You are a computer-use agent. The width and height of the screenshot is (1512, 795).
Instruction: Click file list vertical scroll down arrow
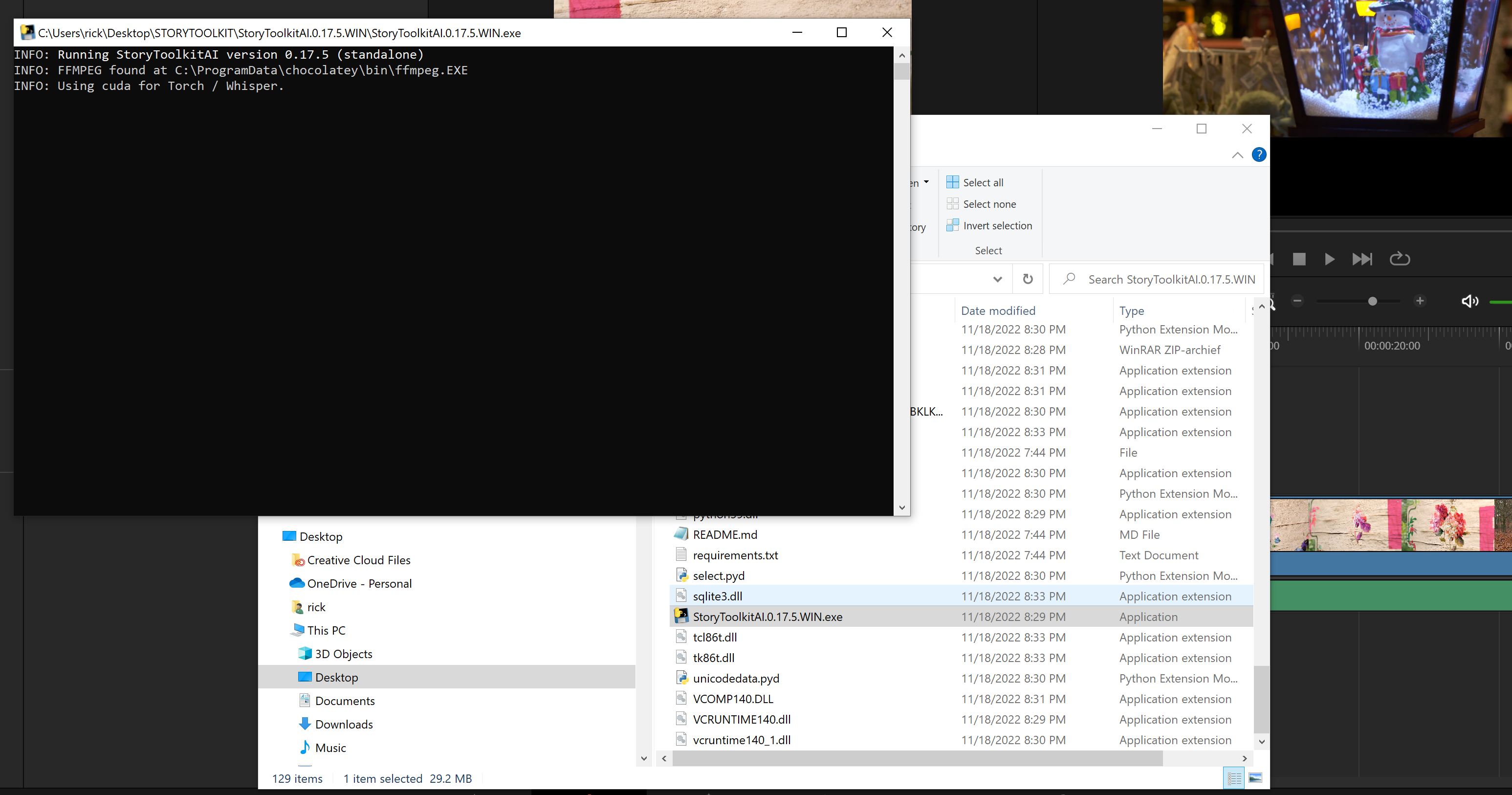coord(1261,742)
